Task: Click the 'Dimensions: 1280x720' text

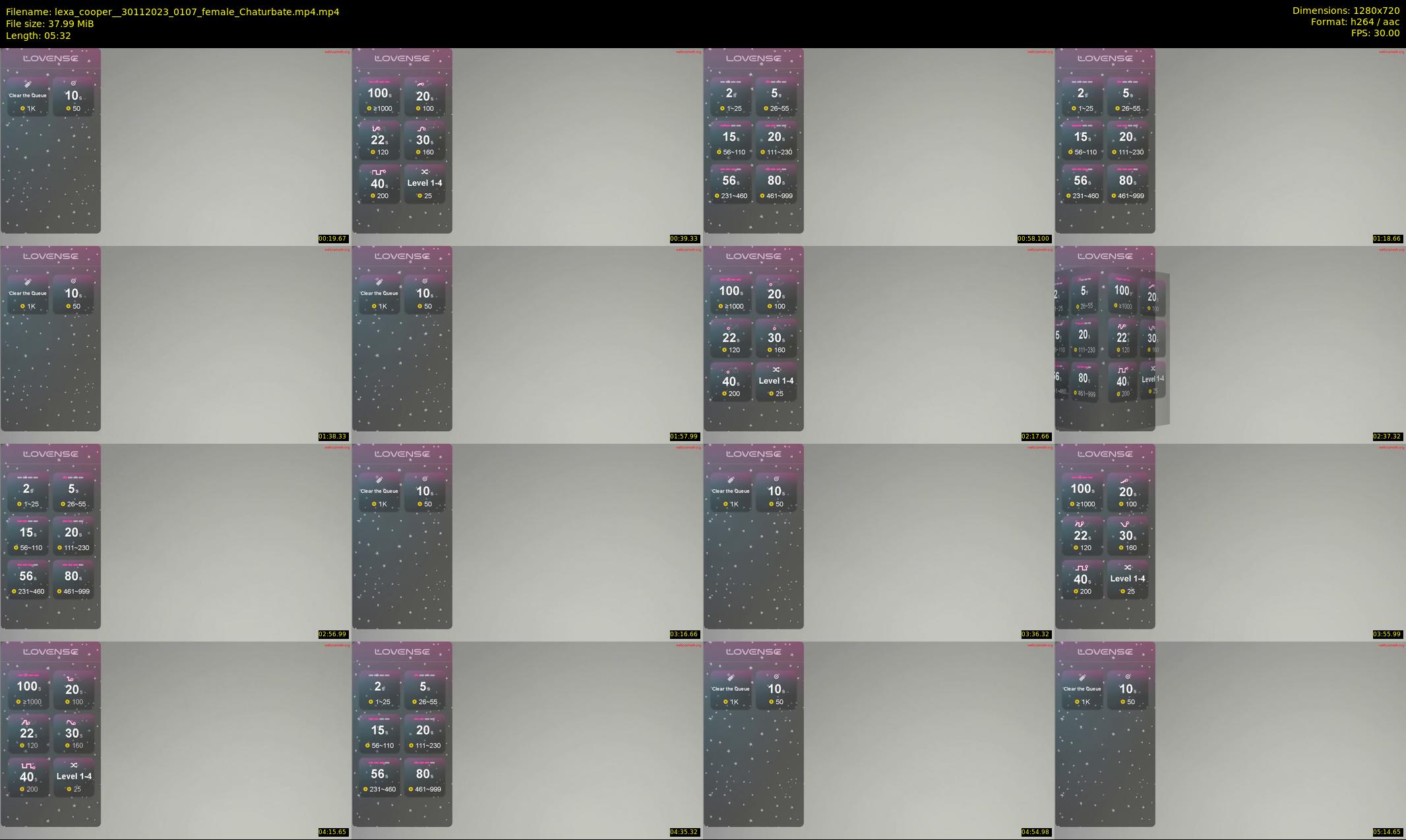Action: (x=1346, y=11)
